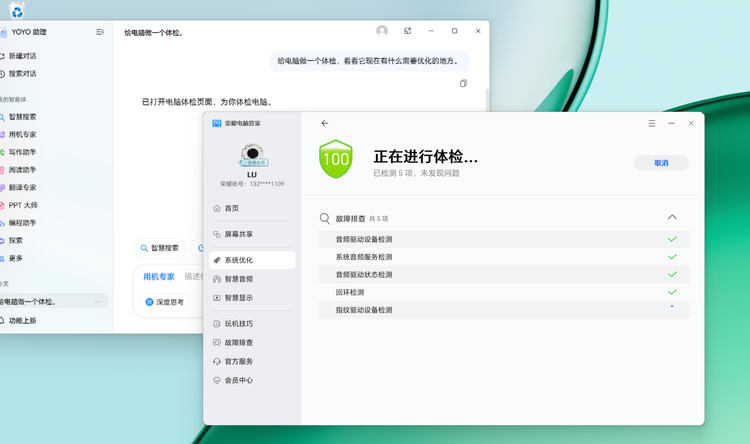Open 系统优化 in 电脑管家 sidebar
Viewport: 750px width, 444px height.
point(252,260)
